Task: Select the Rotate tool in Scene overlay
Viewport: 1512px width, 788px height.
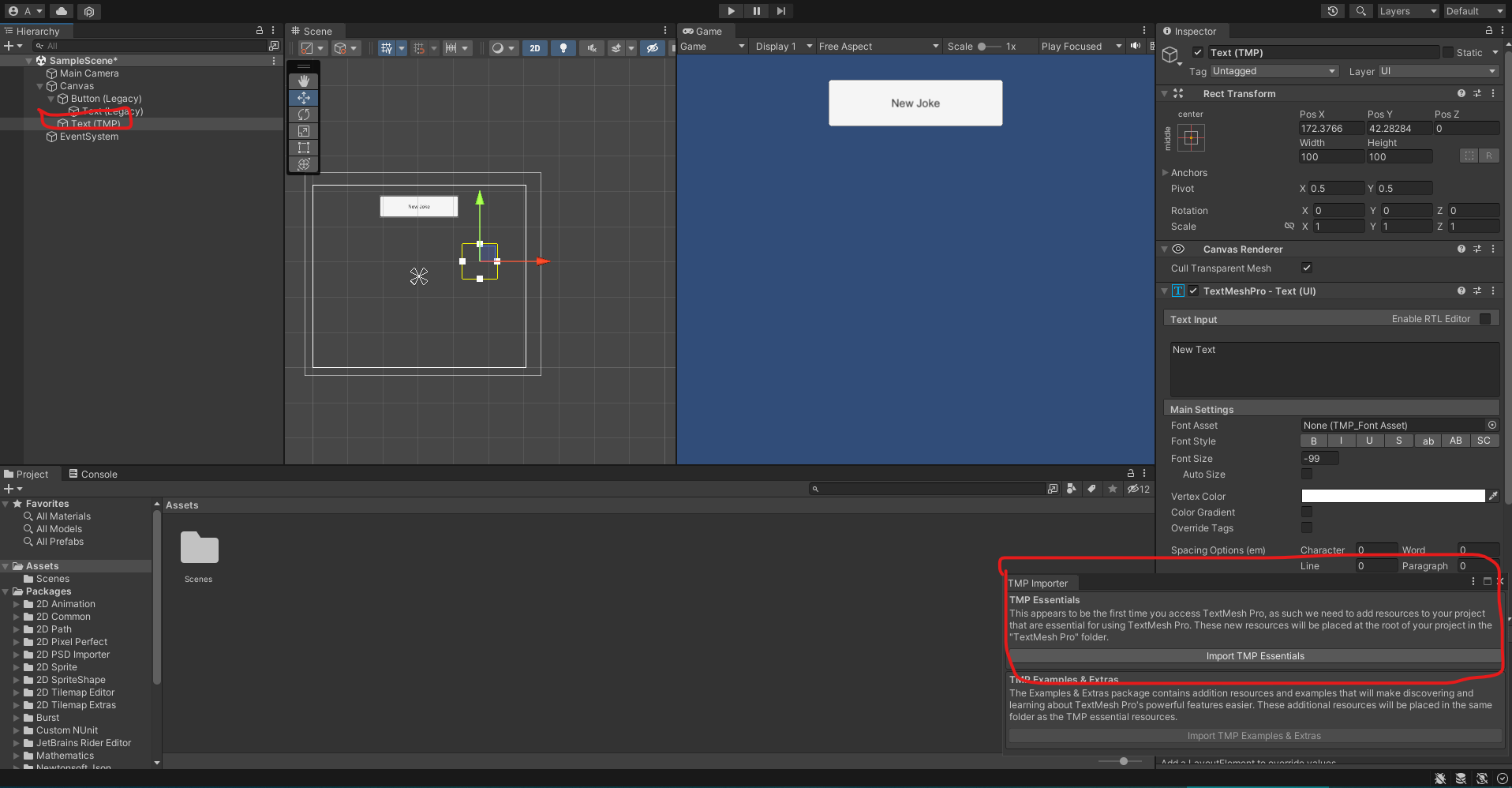Action: tap(304, 114)
